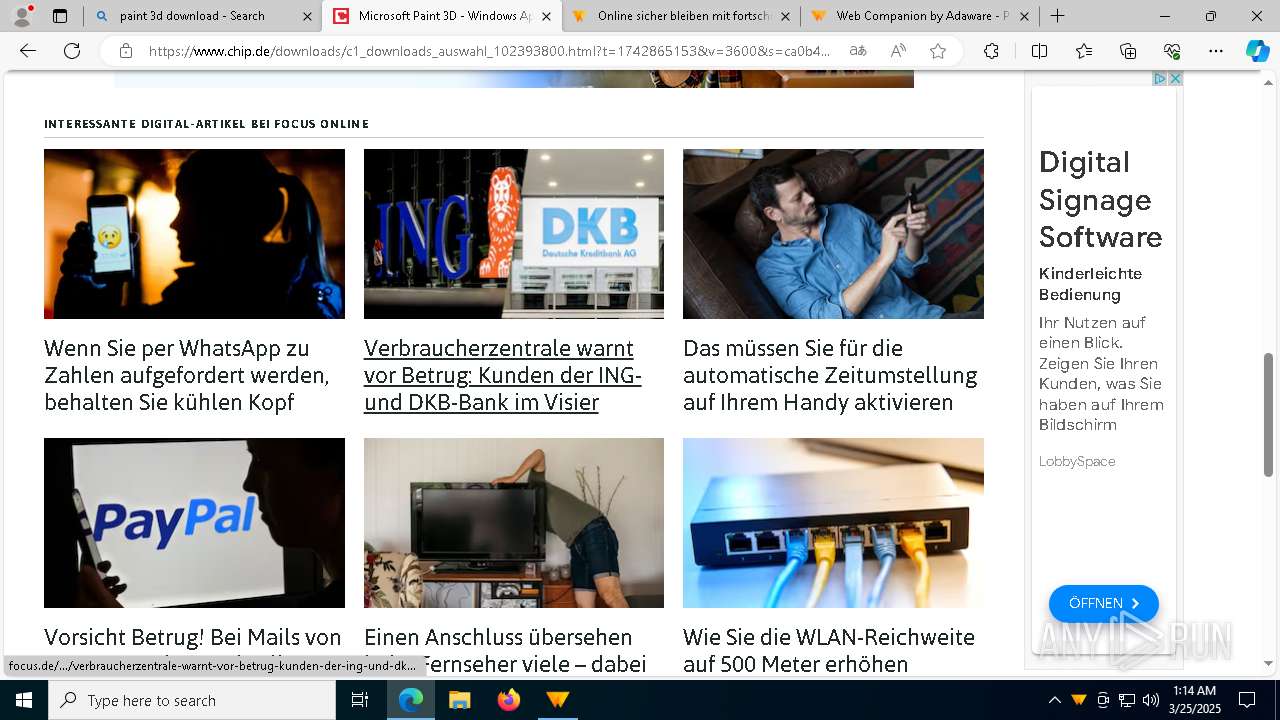The image size is (1280, 720).
Task: Show hidden system tray icons
Action: point(1054,700)
